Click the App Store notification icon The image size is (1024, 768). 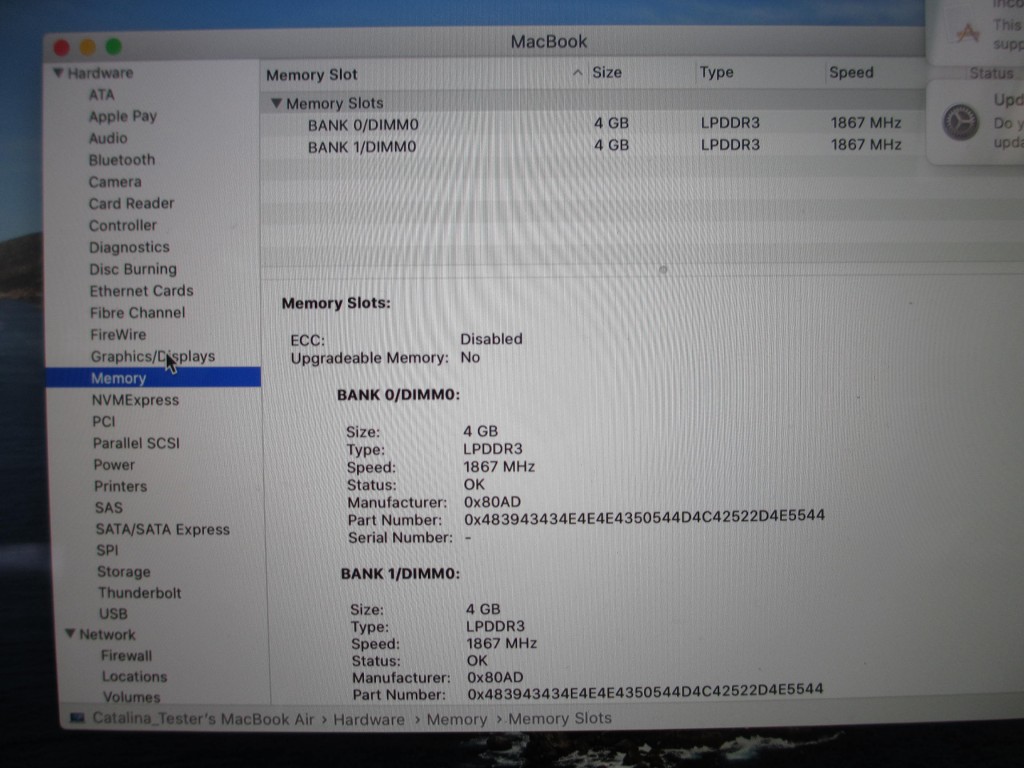(968, 31)
